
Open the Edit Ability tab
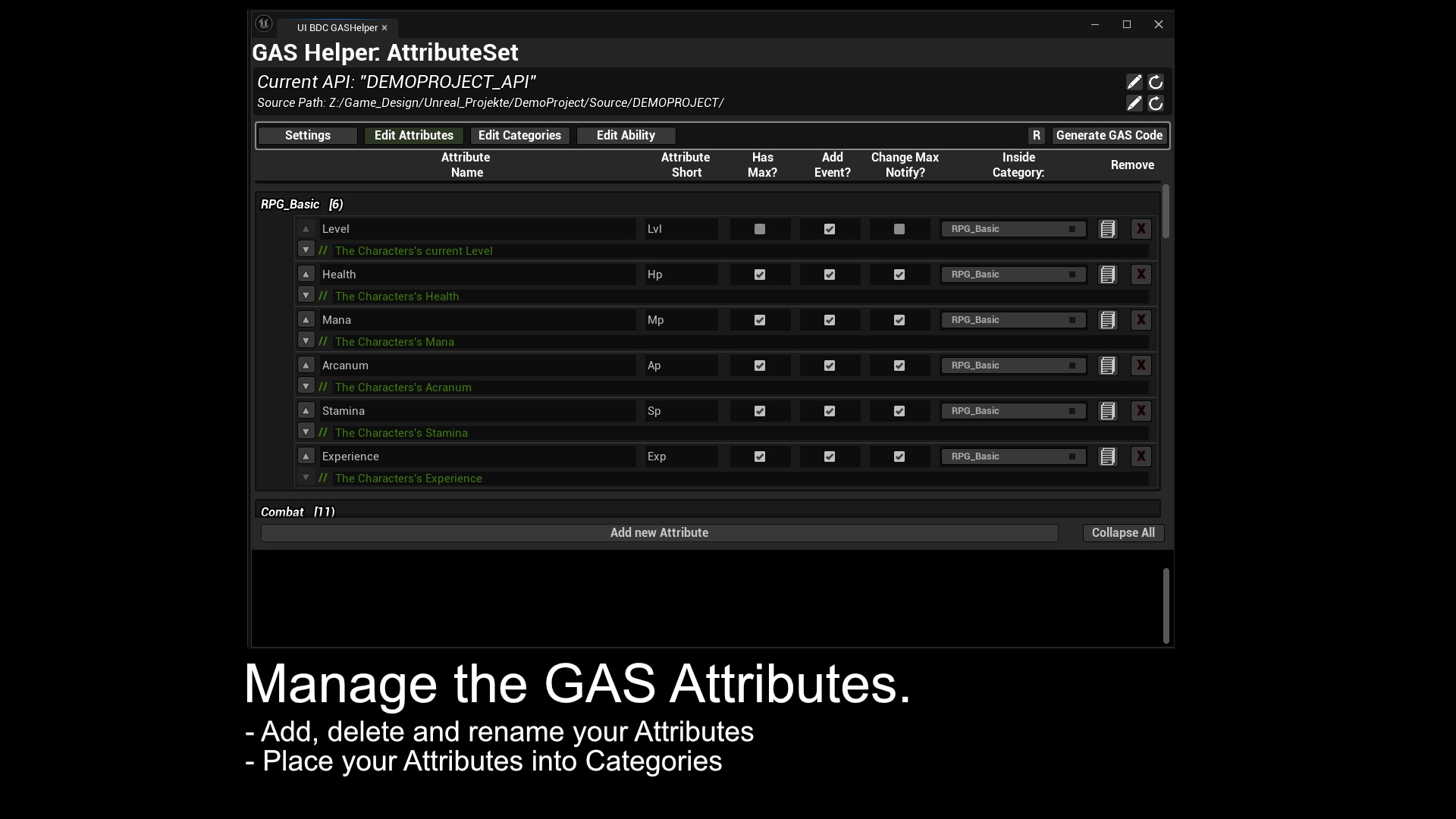(x=625, y=136)
